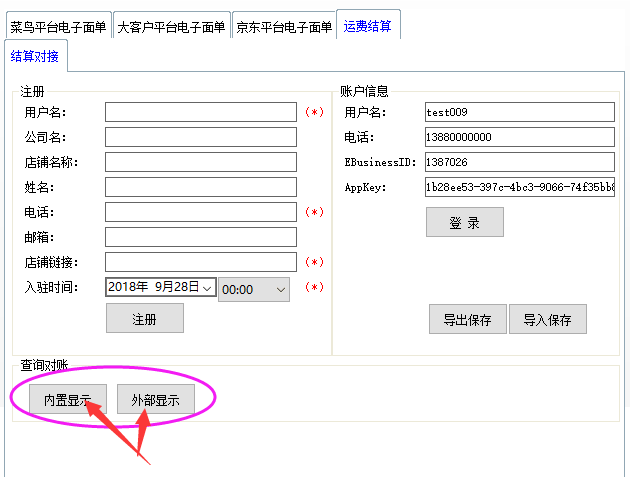This screenshot has width=630, height=477.
Task: Click the 登录 button
Action: click(x=464, y=223)
